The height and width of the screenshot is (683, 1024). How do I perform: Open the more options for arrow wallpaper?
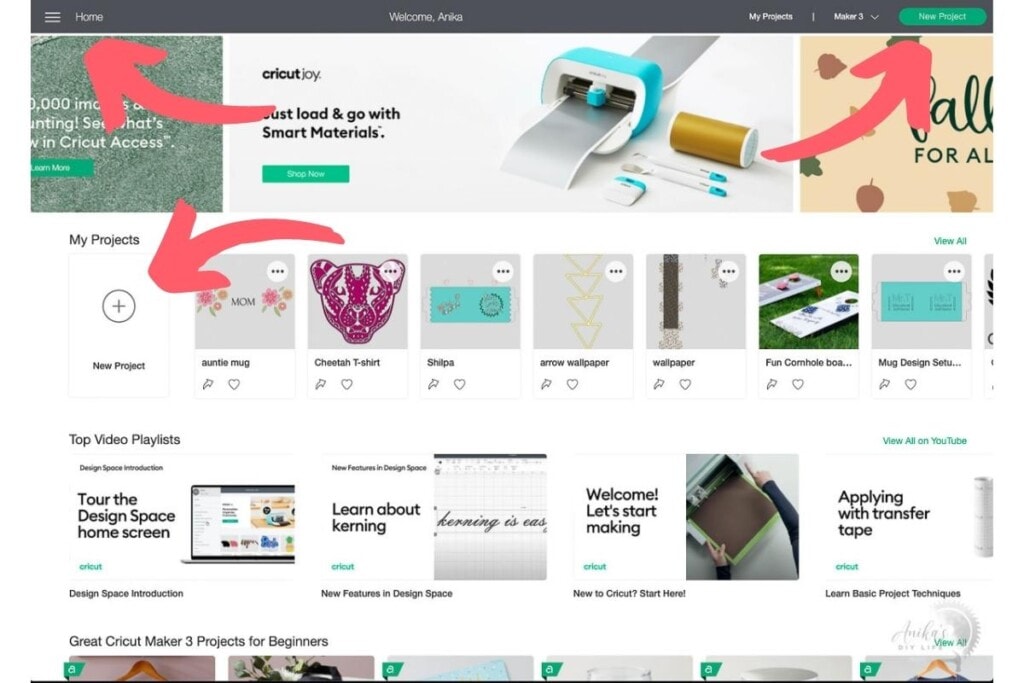[x=616, y=271]
